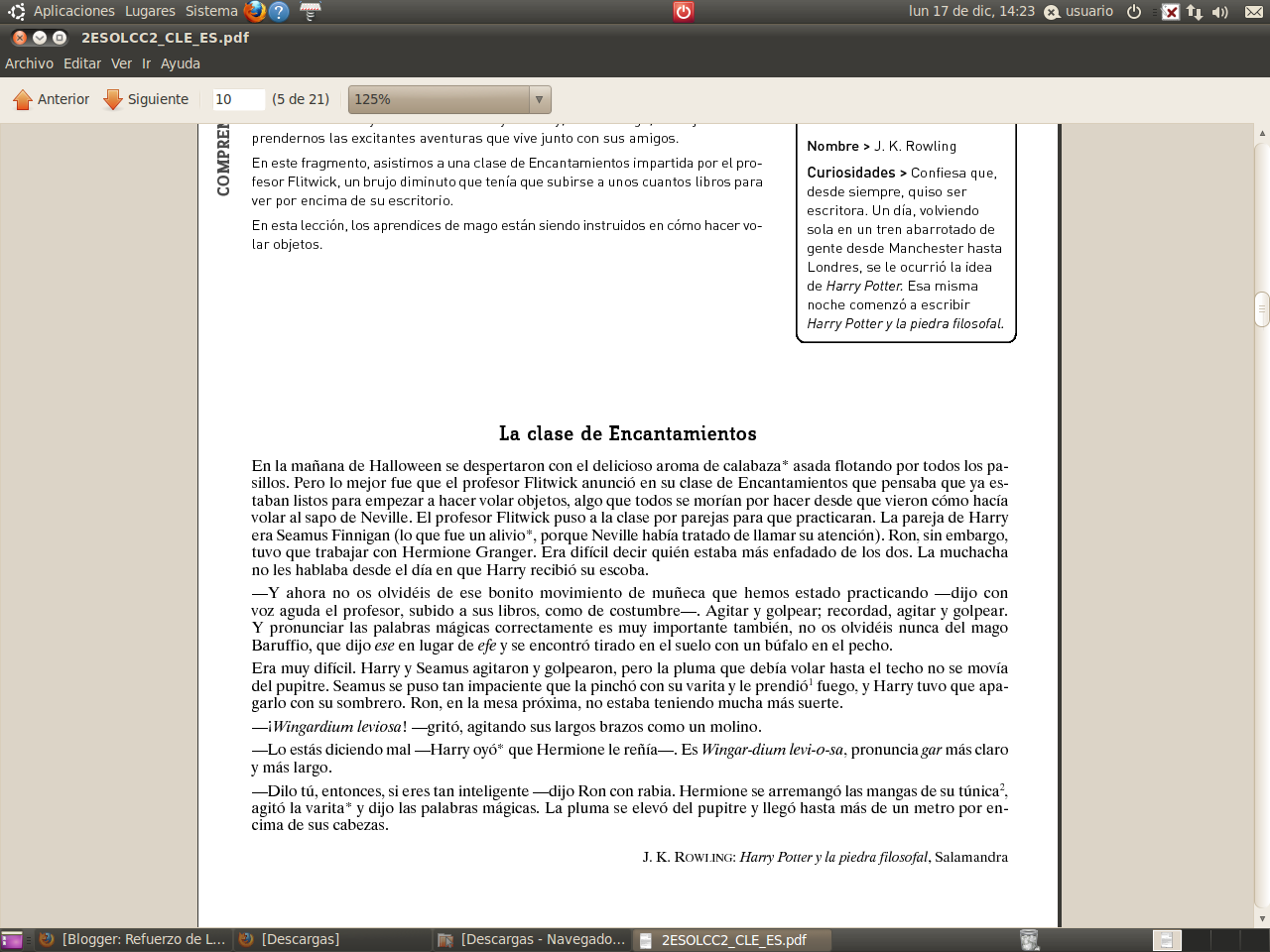Screen dimensions: 1270x952
Task: Open the network connection indicator
Action: (x=1195, y=12)
